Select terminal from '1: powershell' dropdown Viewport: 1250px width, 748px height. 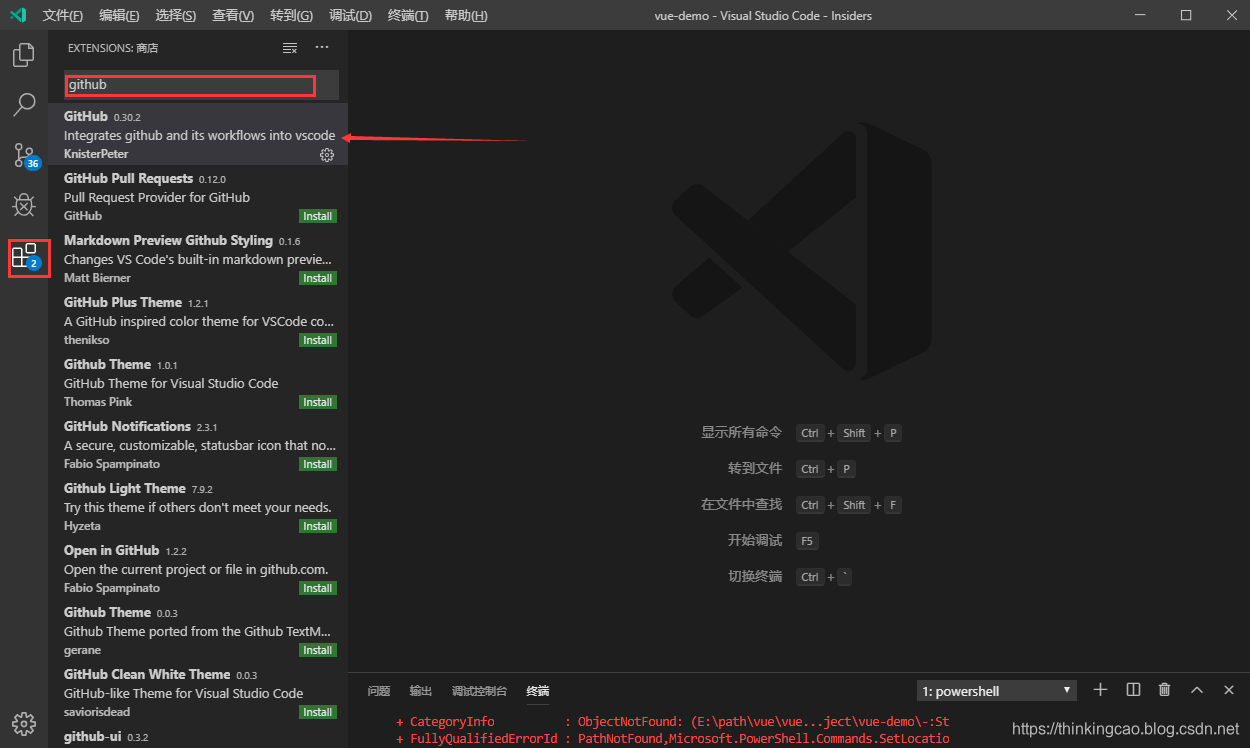point(996,691)
